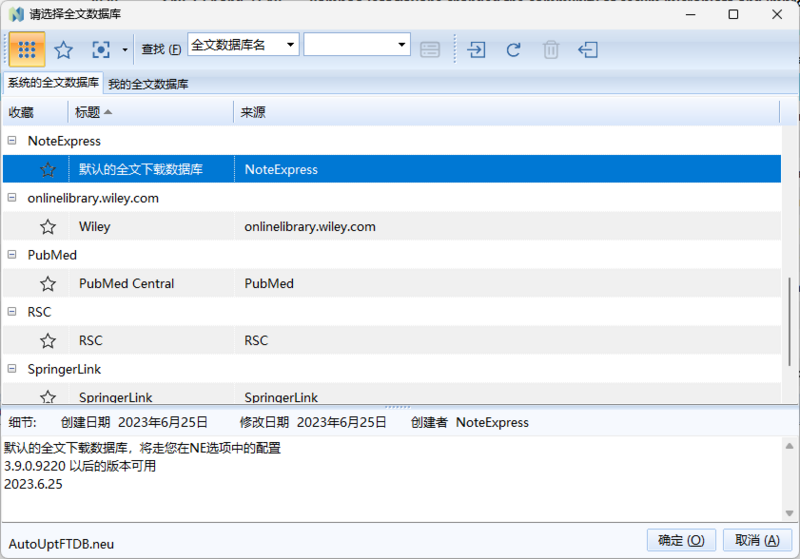Open the 全文数据库名 search field dropdown
The width and height of the screenshot is (800, 559).
tap(290, 45)
